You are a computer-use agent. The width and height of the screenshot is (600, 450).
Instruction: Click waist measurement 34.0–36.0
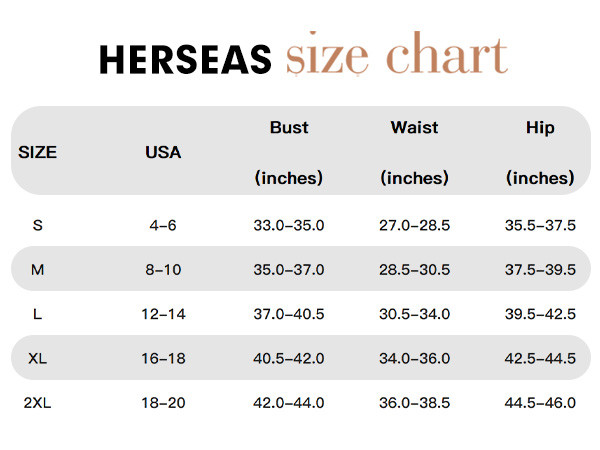pos(415,358)
